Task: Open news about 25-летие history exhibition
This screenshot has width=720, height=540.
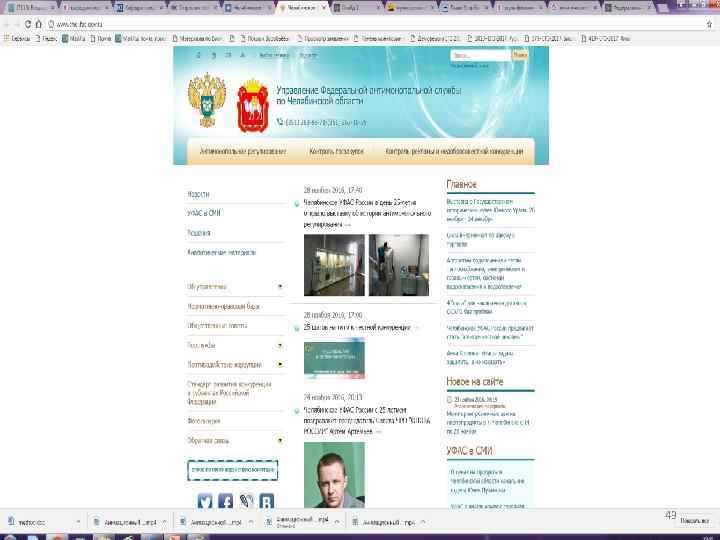Action: 367,213
